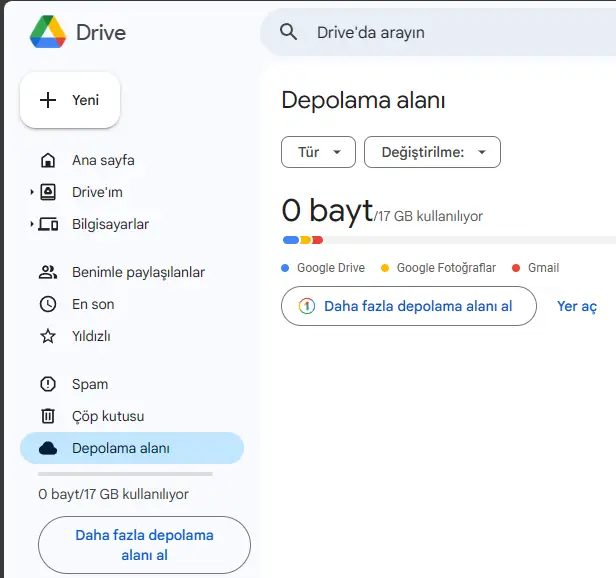Click the star icon beside Yıldızlı
This screenshot has height=578, width=616.
[48, 336]
